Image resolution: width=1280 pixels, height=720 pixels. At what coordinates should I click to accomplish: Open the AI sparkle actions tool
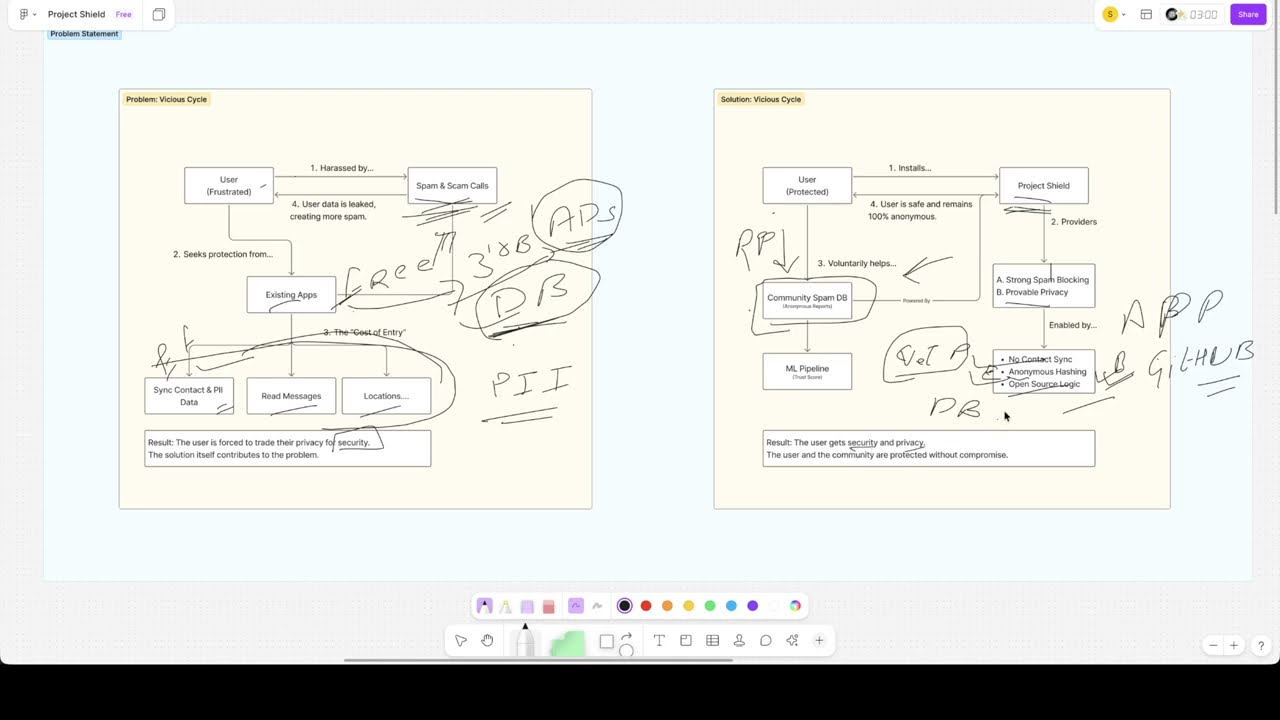pyautogui.click(x=792, y=641)
